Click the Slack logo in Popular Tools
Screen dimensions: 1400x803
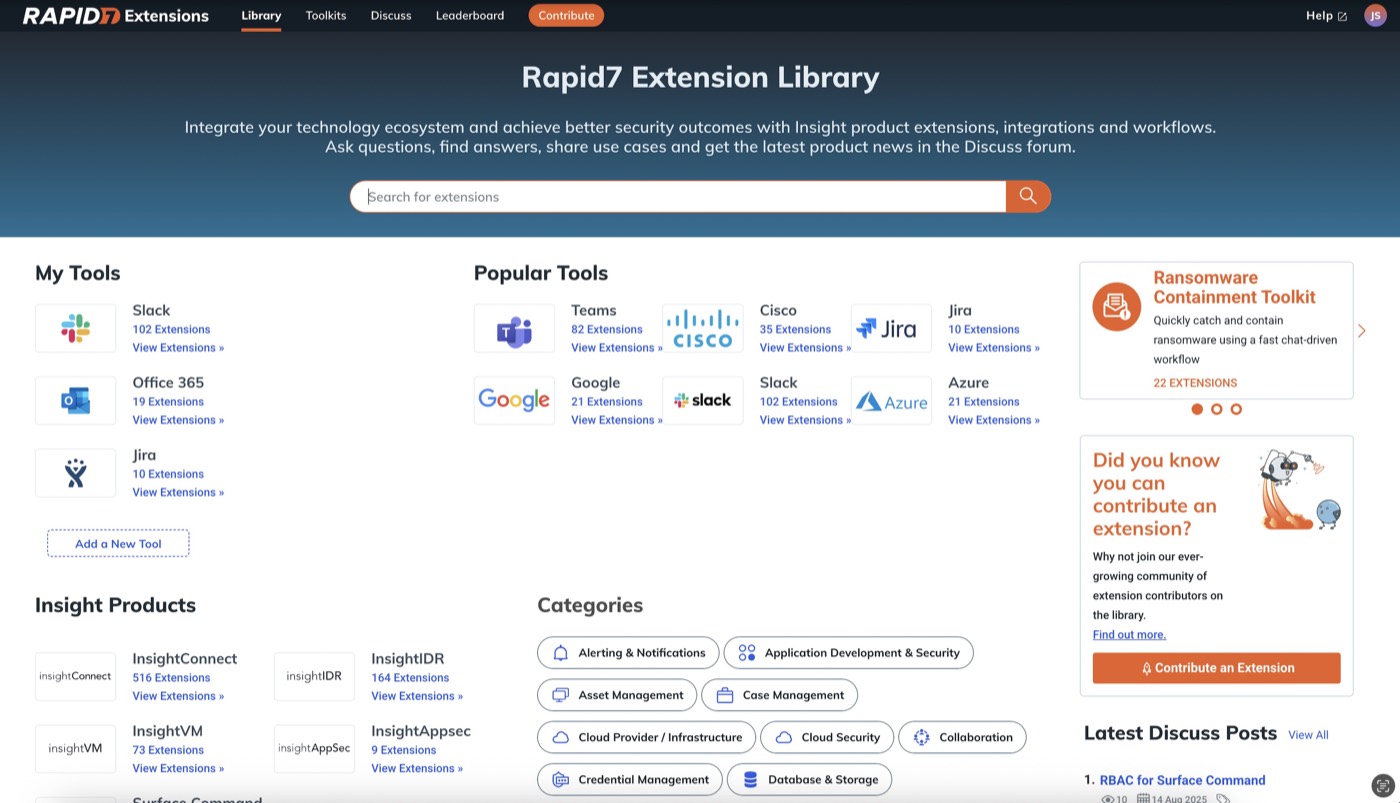click(703, 400)
